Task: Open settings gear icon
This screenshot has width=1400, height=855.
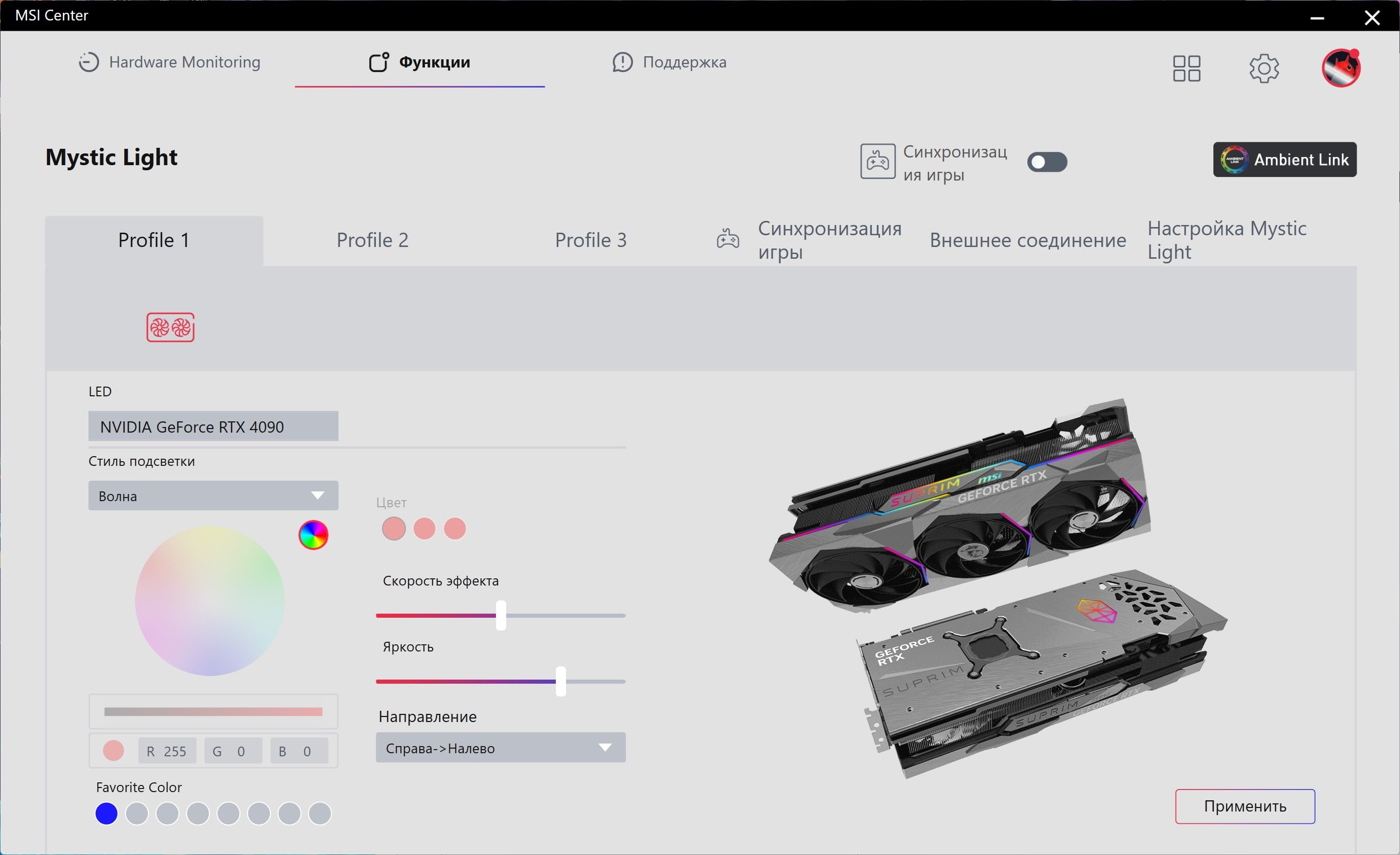Action: (1264, 69)
